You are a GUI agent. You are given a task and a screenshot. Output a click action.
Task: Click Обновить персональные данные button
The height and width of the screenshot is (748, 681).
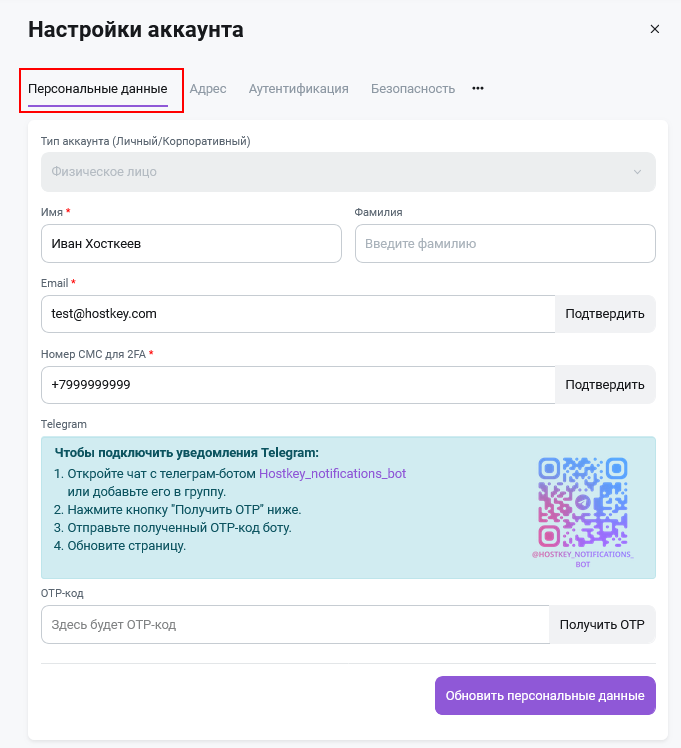pos(545,696)
